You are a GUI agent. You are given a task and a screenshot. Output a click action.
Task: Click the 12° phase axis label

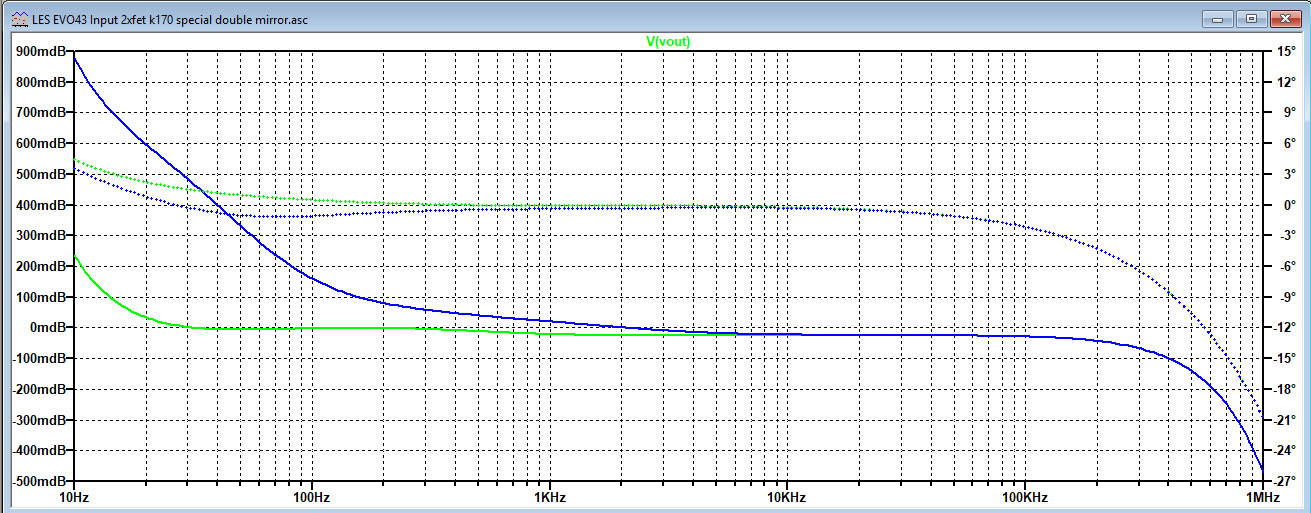(1289, 82)
